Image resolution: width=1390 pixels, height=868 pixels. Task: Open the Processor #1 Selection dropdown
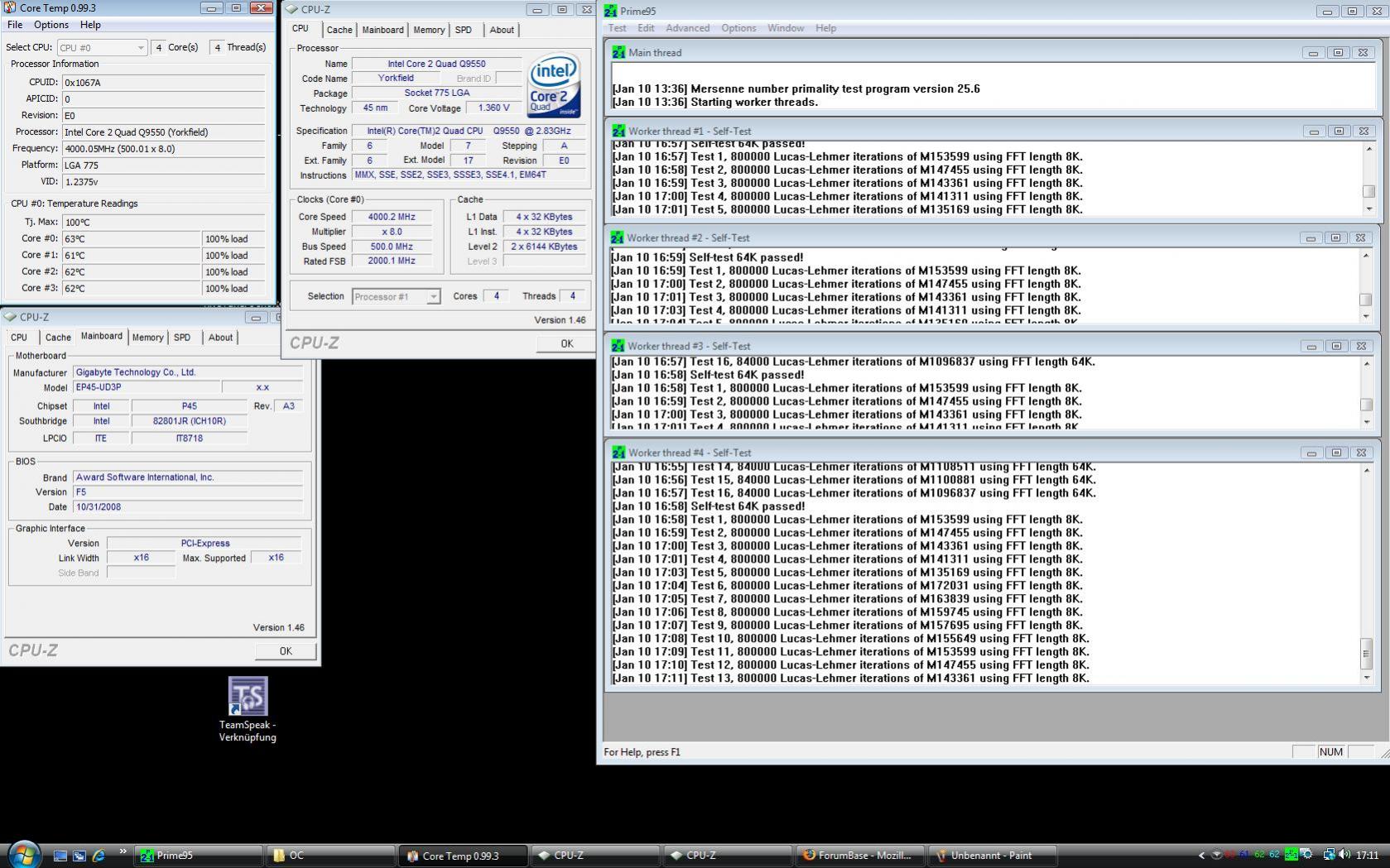(396, 296)
